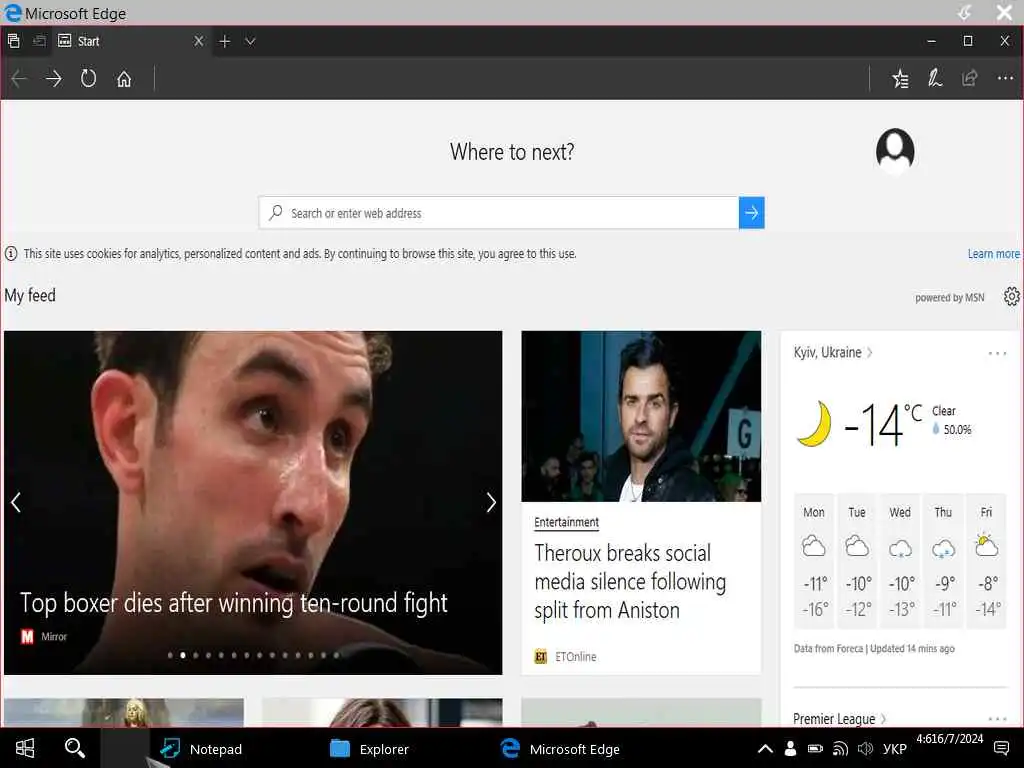Image resolution: width=1024 pixels, height=768 pixels.
Task: Switch to Notepad in taskbar
Action: click(201, 749)
